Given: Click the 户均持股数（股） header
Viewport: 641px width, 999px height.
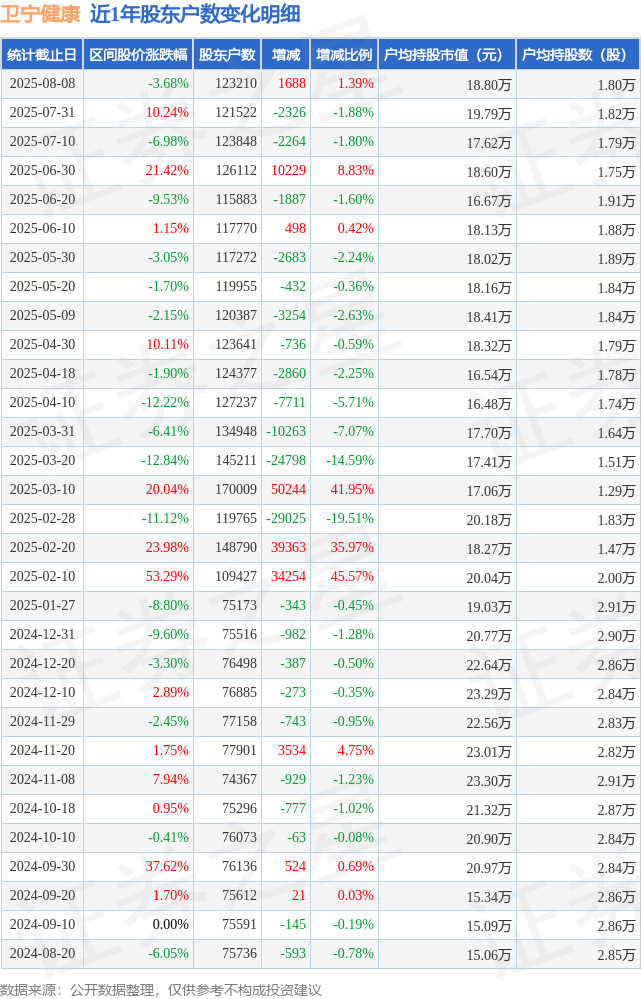Looking at the screenshot, I should (x=578, y=55).
